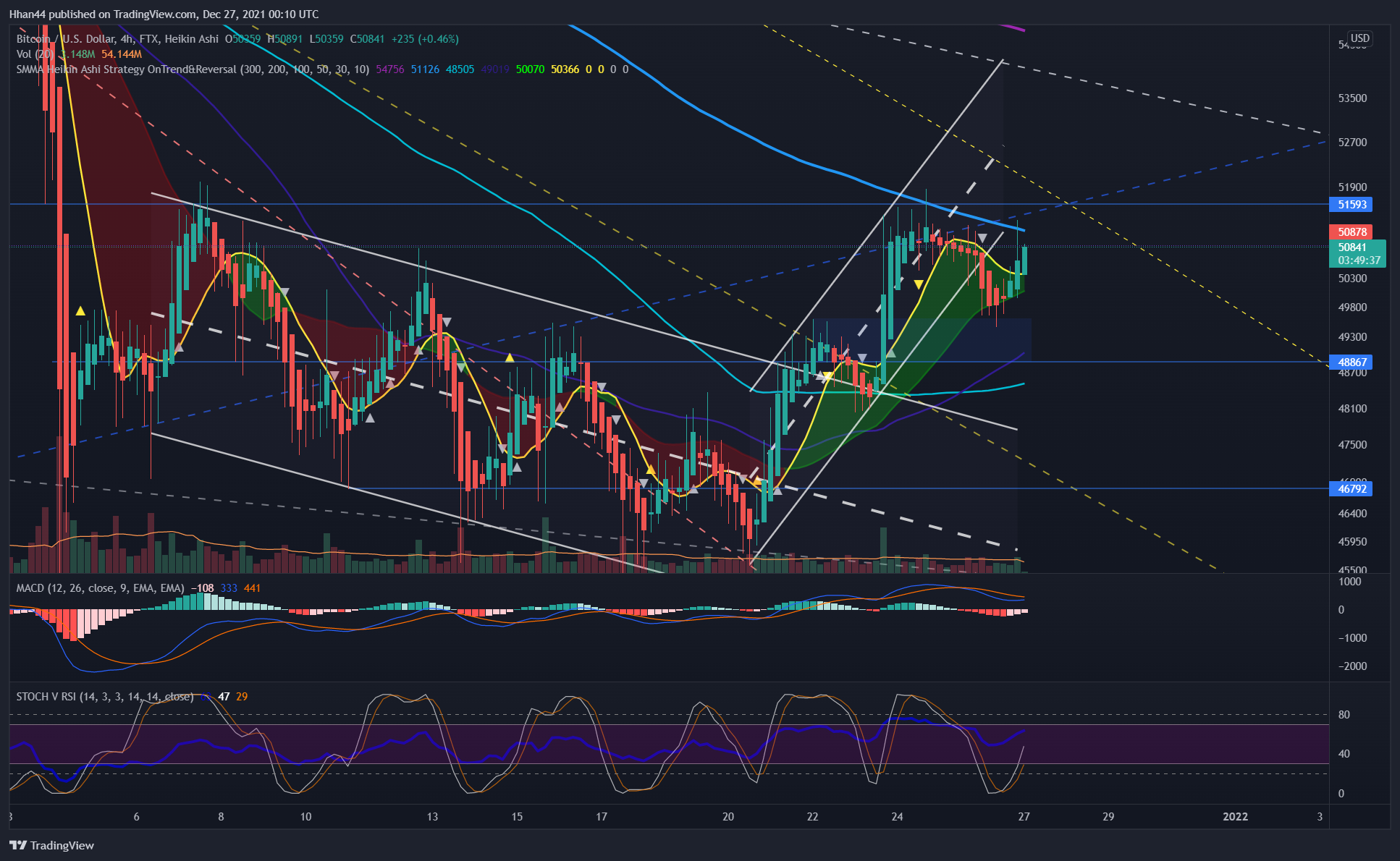This screenshot has width=1400, height=861.
Task: Click 80 on the Stoch RSI axis
Action: 1344,715
